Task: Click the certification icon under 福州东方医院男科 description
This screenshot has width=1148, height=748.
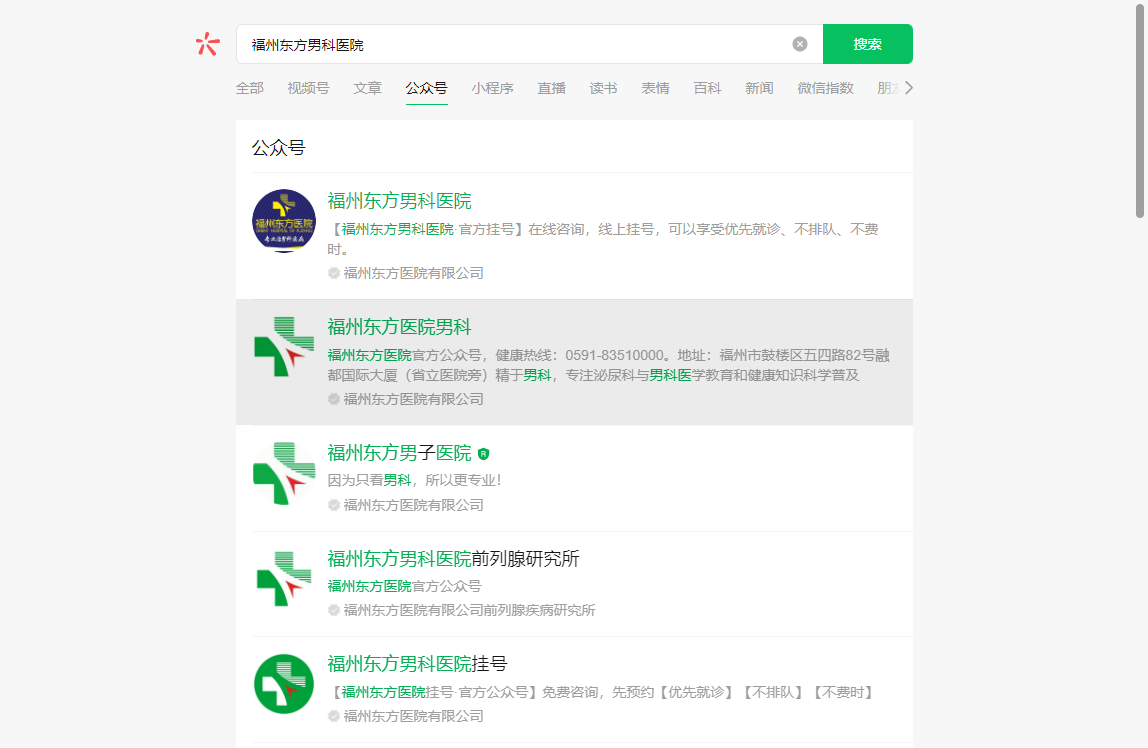Action: 334,399
